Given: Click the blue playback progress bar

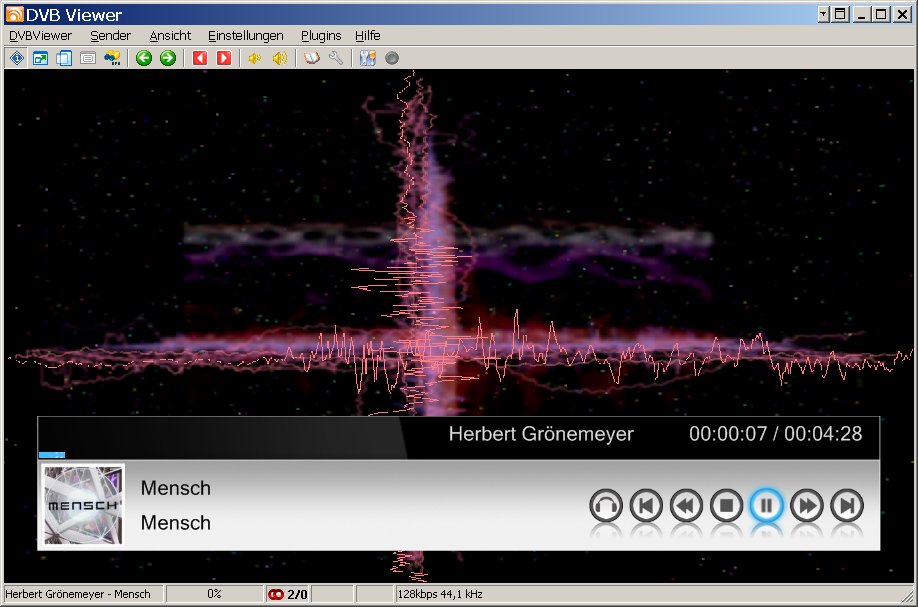Looking at the screenshot, I should click(52, 455).
